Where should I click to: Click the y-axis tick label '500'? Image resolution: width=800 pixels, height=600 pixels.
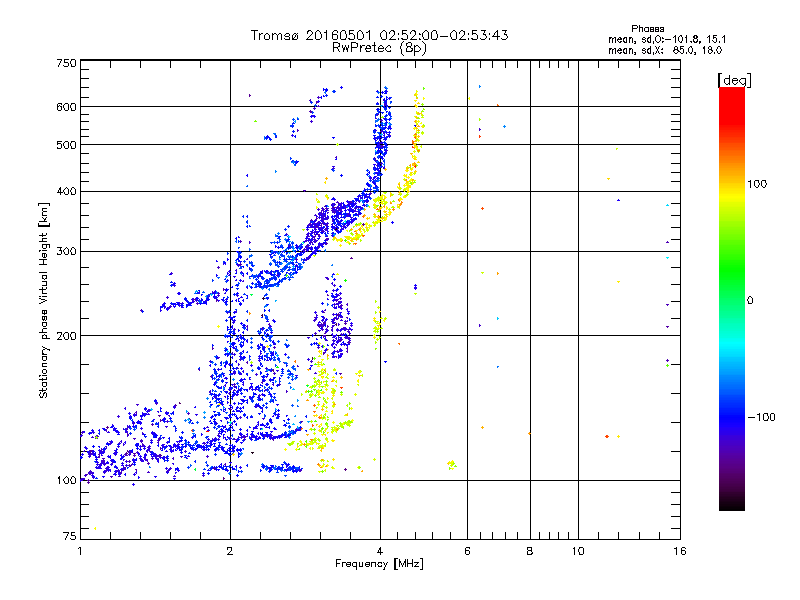[x=66, y=145]
